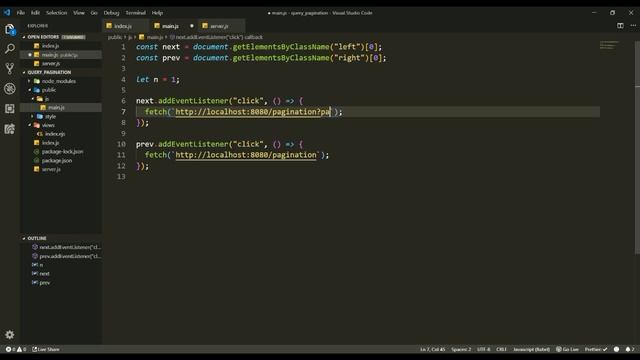Image resolution: width=640 pixels, height=360 pixels.
Task: Switch to the index.js editor tab
Action: tap(126, 26)
